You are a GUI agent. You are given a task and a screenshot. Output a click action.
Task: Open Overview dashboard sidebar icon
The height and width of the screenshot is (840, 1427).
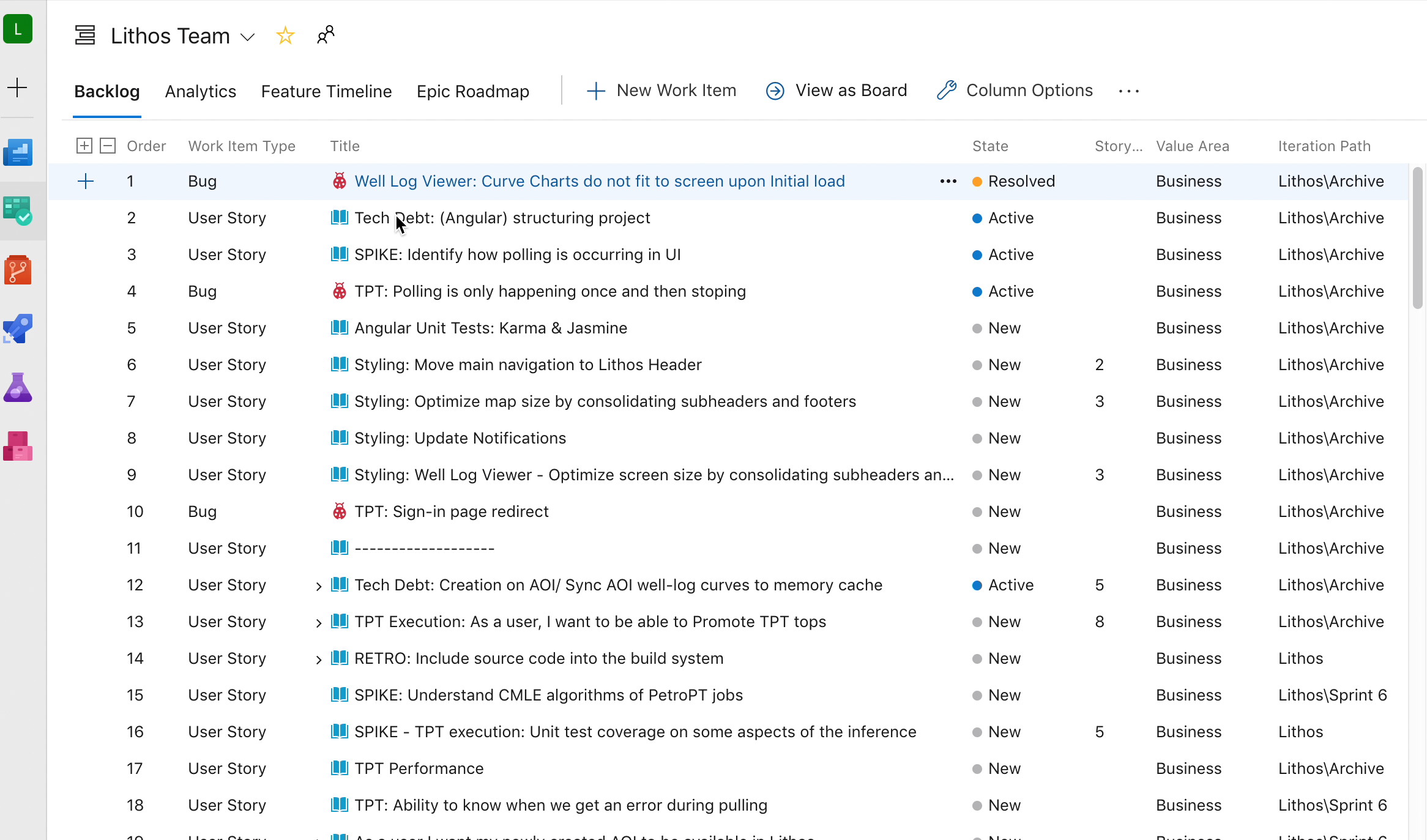(18, 152)
